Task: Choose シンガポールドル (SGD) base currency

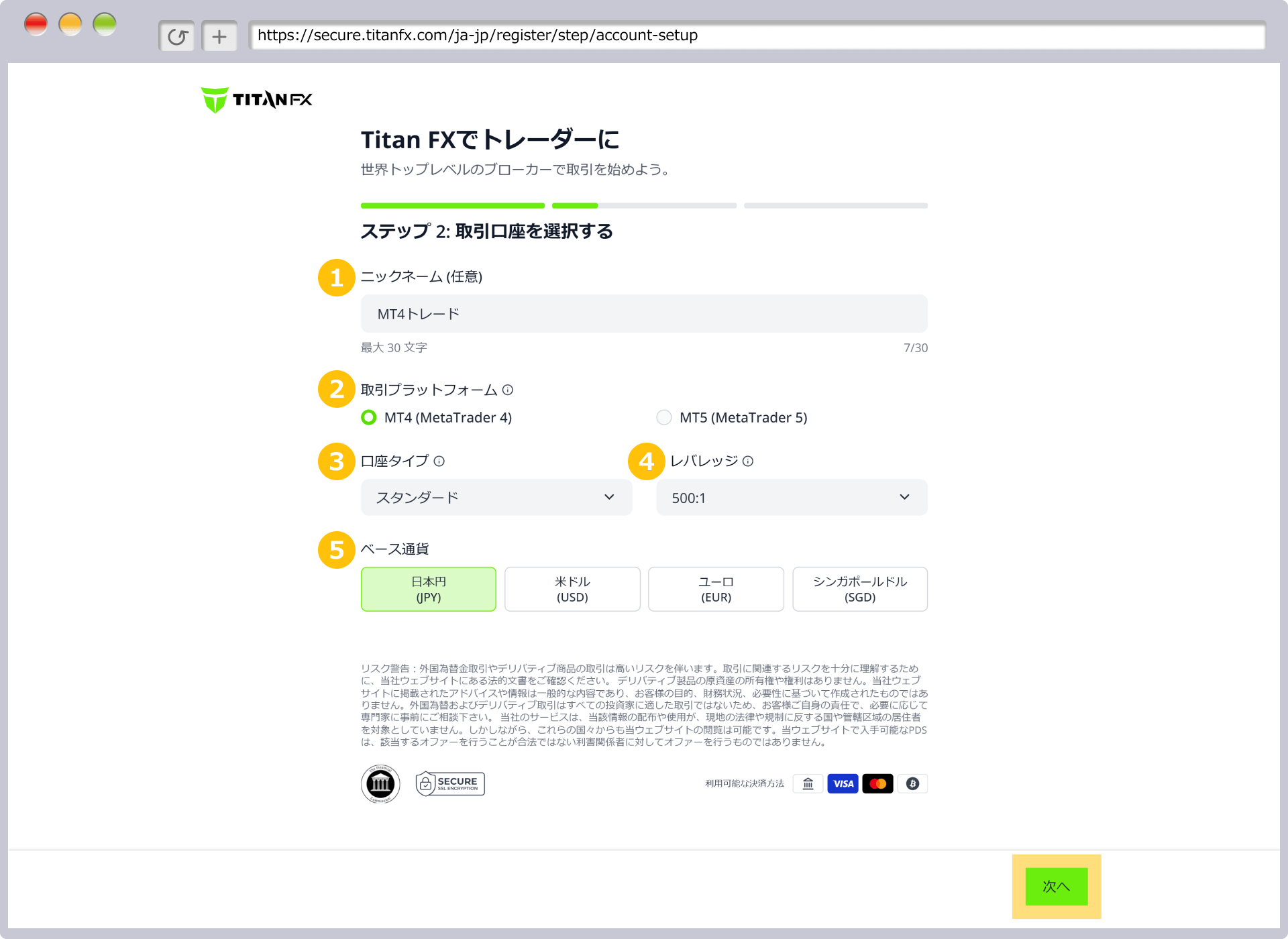Action: coord(860,589)
